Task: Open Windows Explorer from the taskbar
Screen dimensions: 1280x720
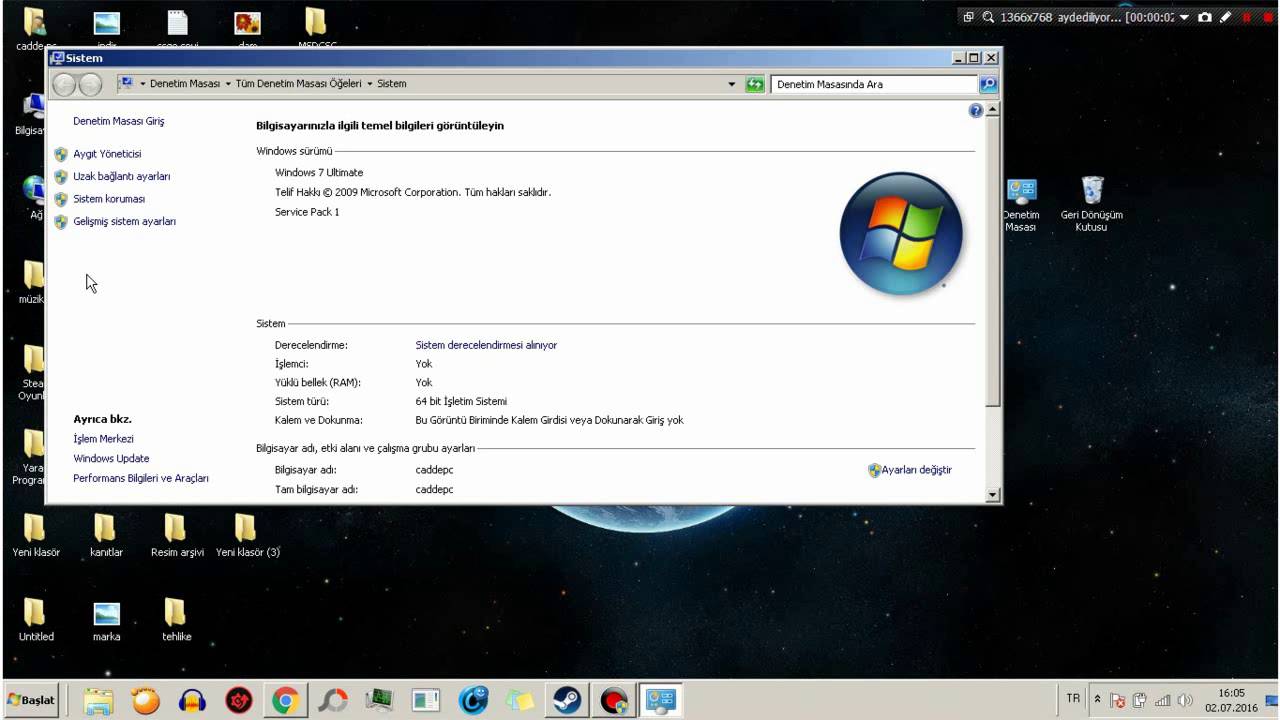Action: coord(98,701)
